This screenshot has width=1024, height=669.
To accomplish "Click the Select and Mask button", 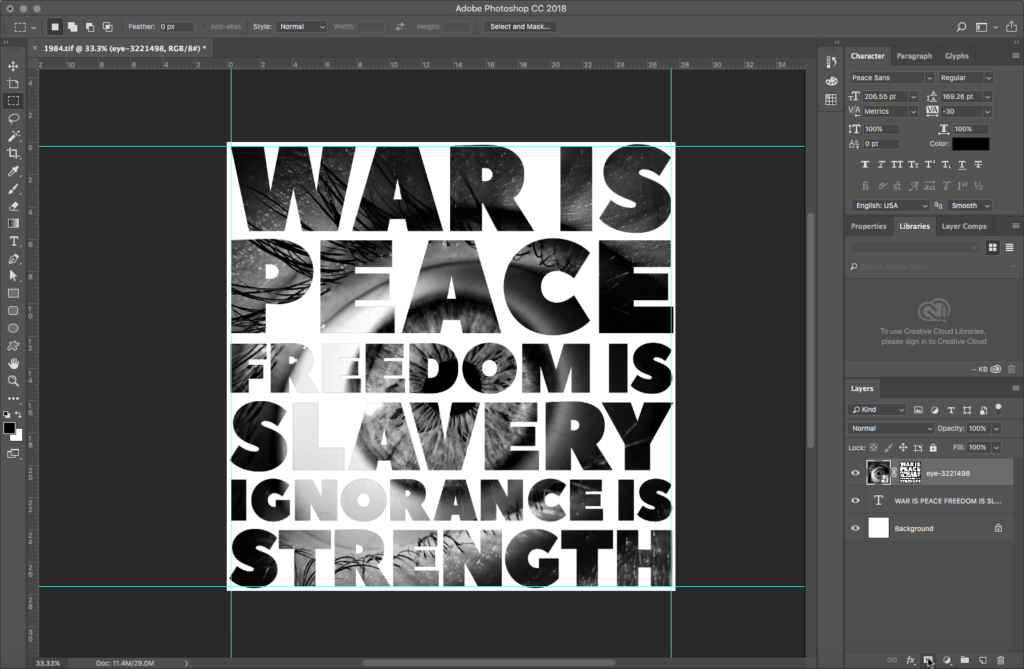I will tap(519, 26).
